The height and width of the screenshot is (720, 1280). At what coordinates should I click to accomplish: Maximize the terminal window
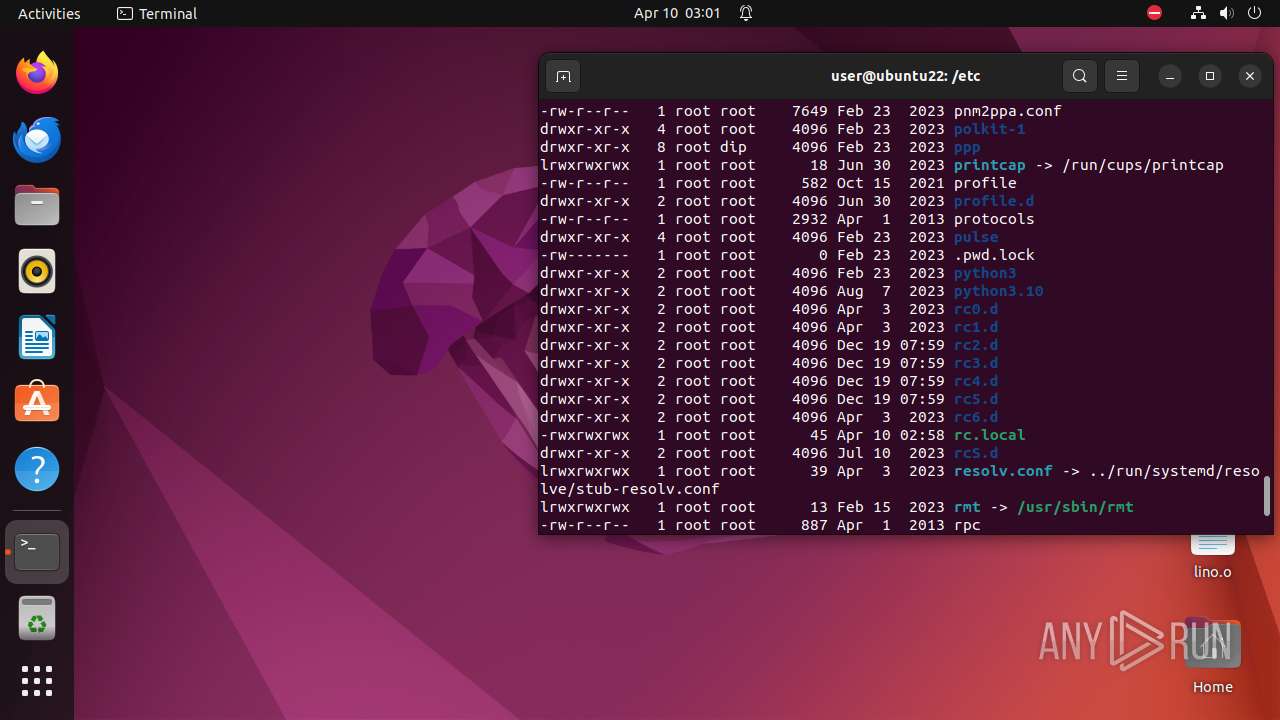click(x=1209, y=76)
